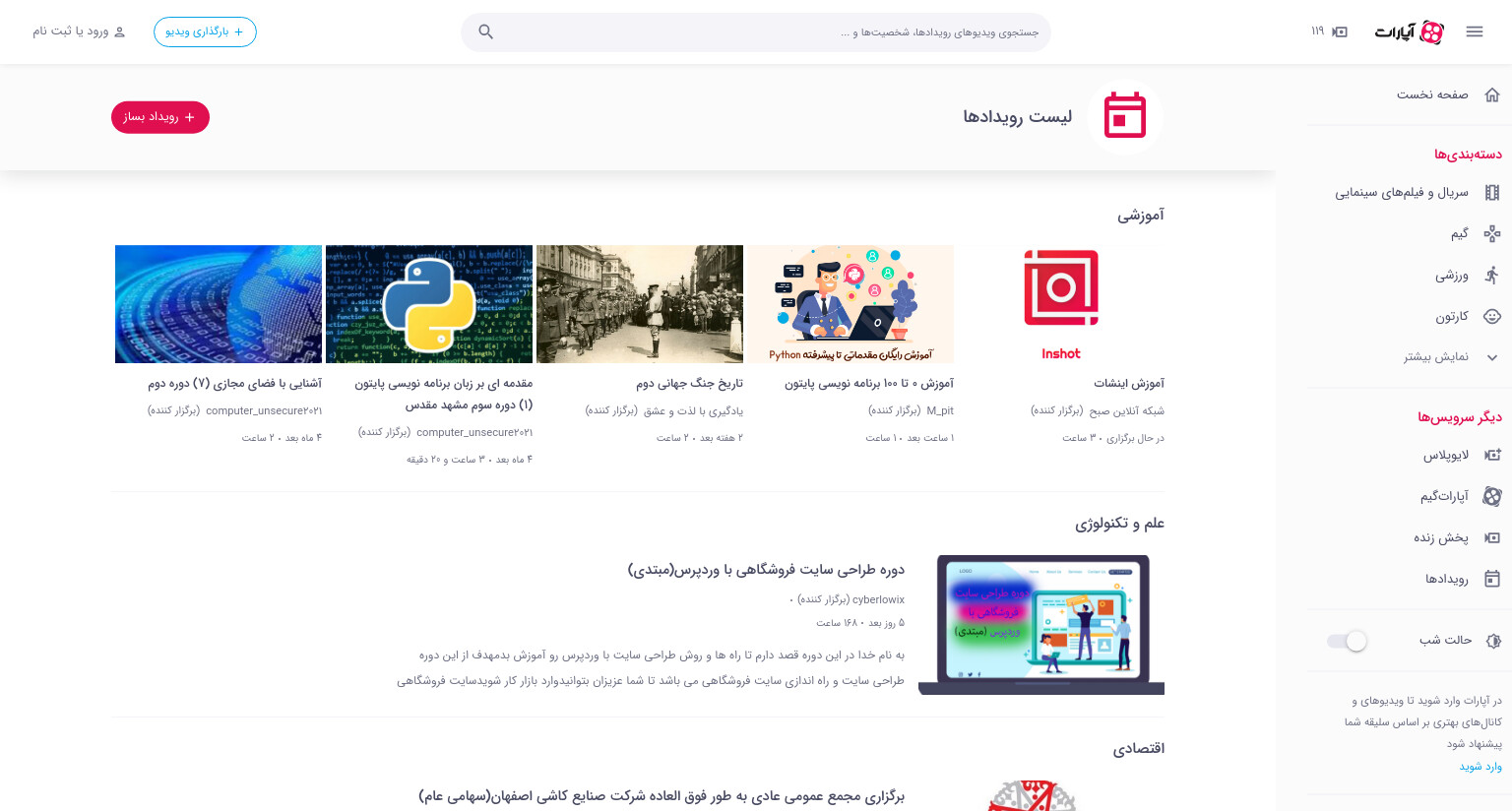Click the search magnifier icon
1512x811 pixels.
pos(485,31)
